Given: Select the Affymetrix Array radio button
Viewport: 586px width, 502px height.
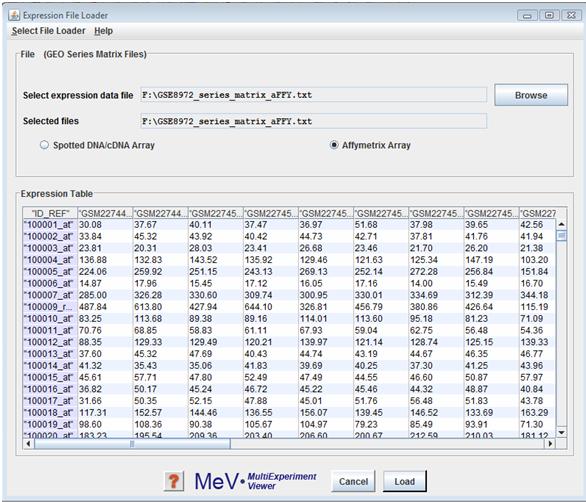Looking at the screenshot, I should point(334,145).
